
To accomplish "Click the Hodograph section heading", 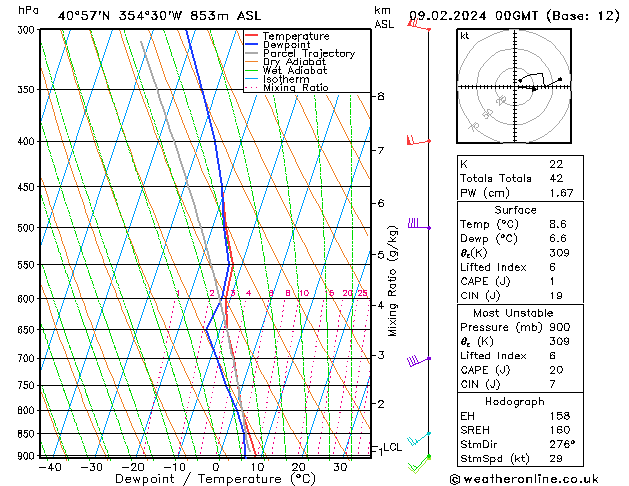I will pyautogui.click(x=515, y=401).
